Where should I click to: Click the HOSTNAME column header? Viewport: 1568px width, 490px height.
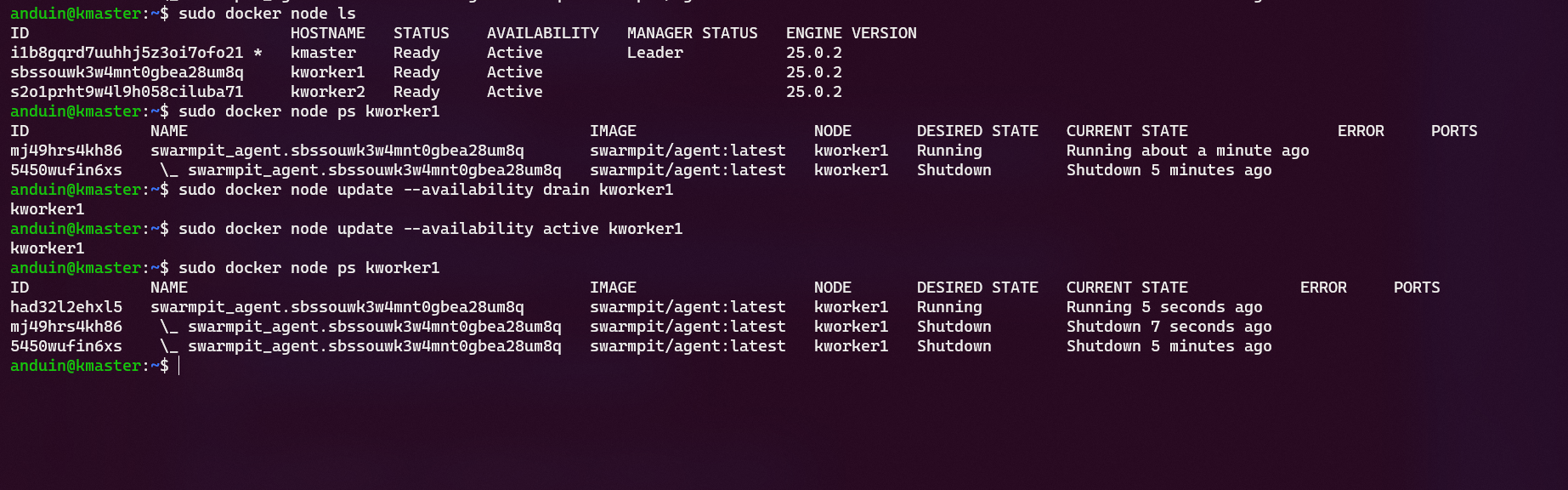[327, 33]
